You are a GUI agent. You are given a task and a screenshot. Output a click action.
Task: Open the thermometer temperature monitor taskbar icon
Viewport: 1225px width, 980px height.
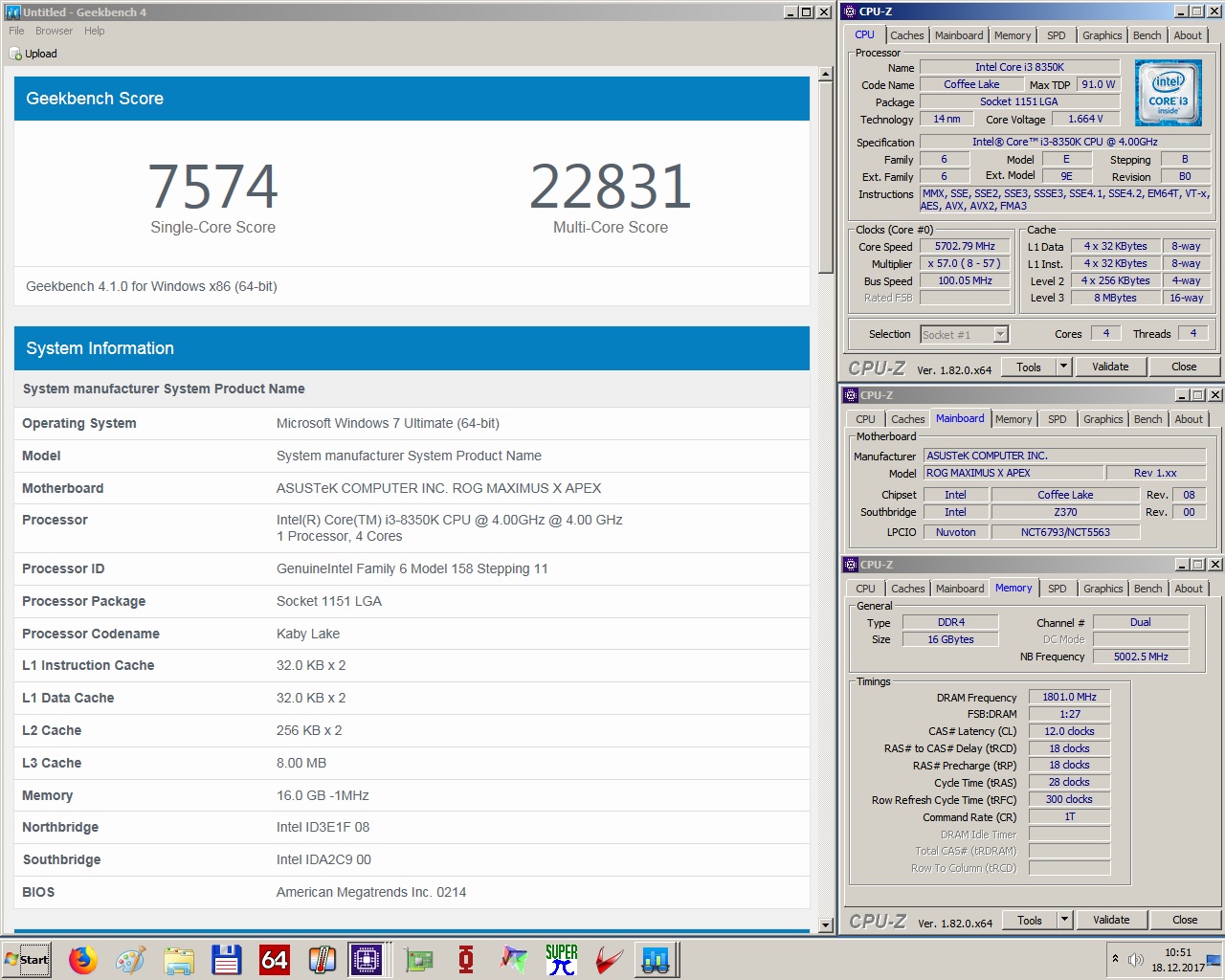[x=323, y=959]
